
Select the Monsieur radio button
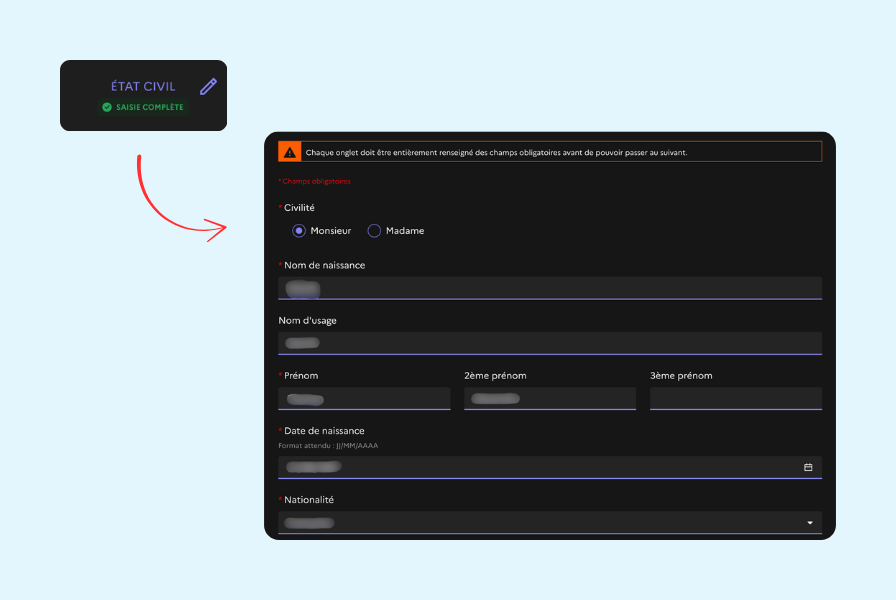coord(299,231)
